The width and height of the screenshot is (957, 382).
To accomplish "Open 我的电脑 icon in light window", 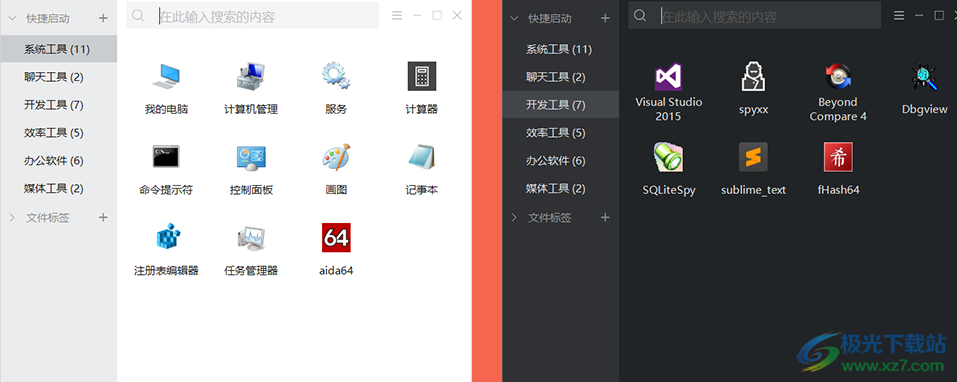I will [x=166, y=76].
